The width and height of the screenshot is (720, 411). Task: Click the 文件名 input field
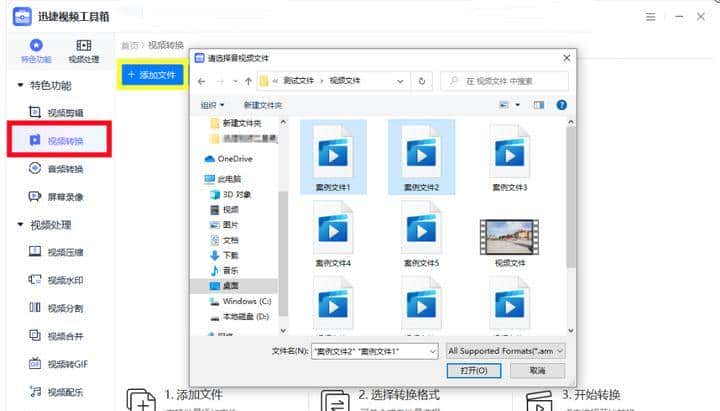coord(370,351)
